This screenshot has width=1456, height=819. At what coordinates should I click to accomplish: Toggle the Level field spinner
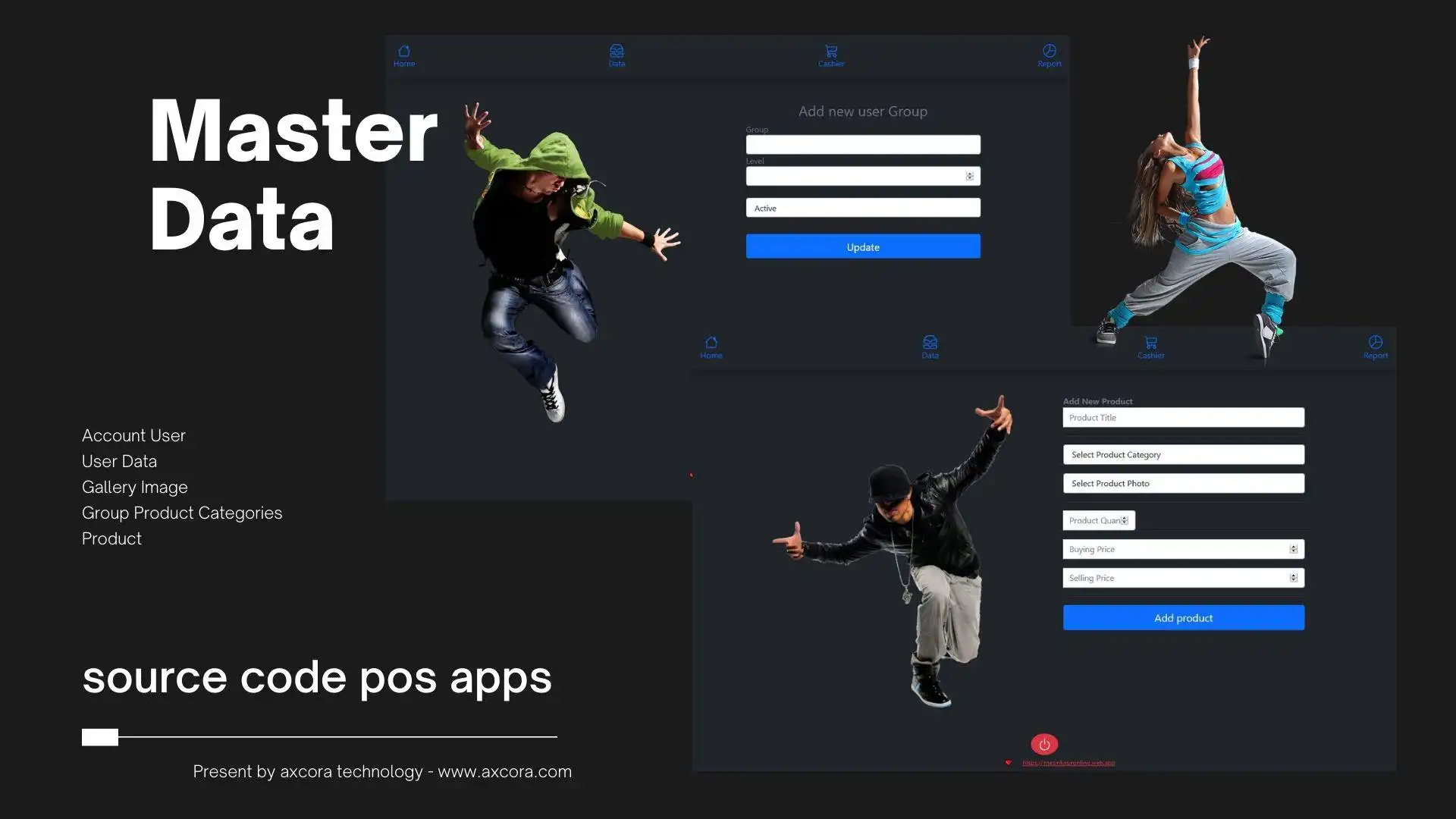(x=969, y=175)
